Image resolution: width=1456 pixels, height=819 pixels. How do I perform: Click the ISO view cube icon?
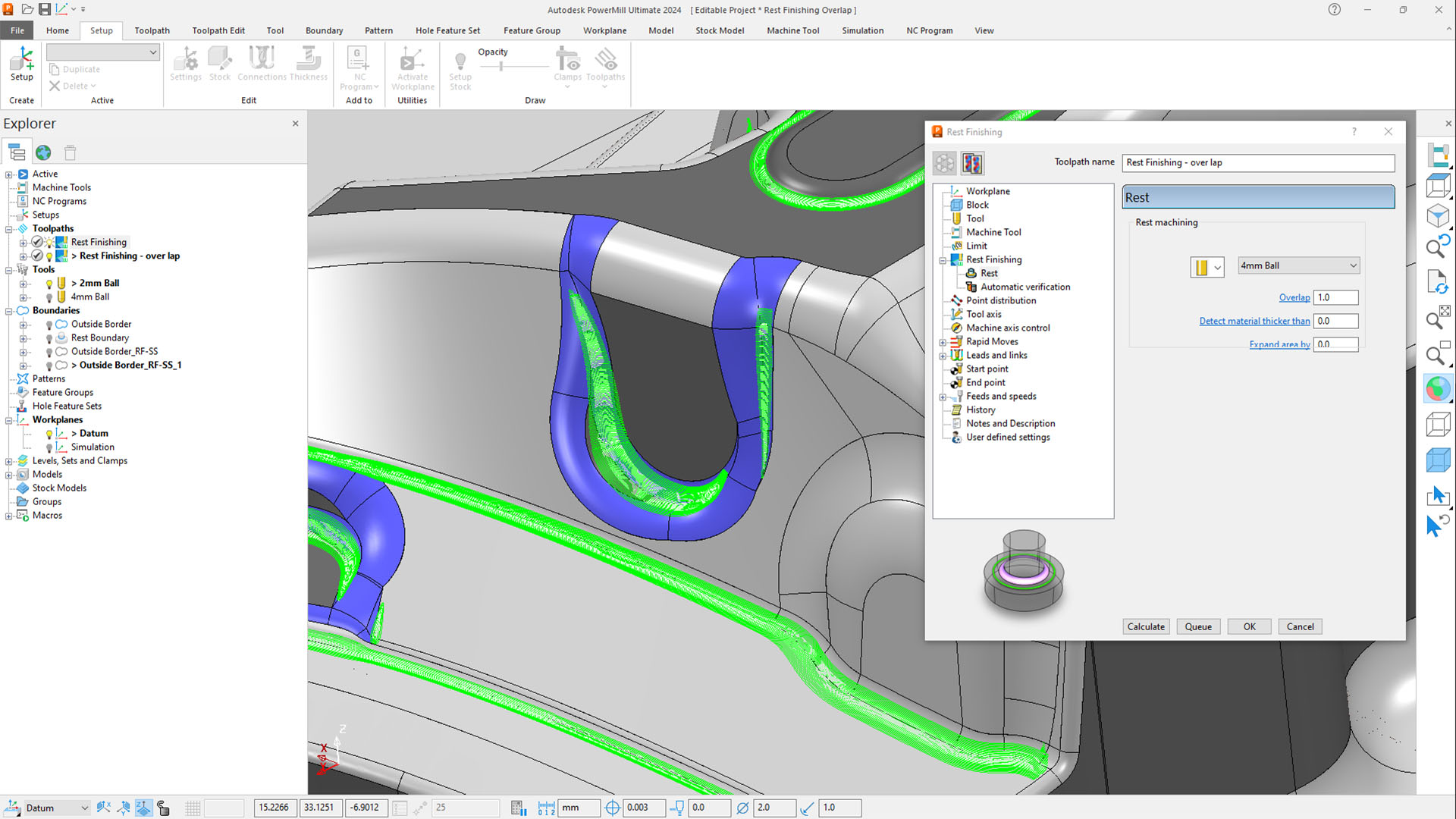point(1437,217)
